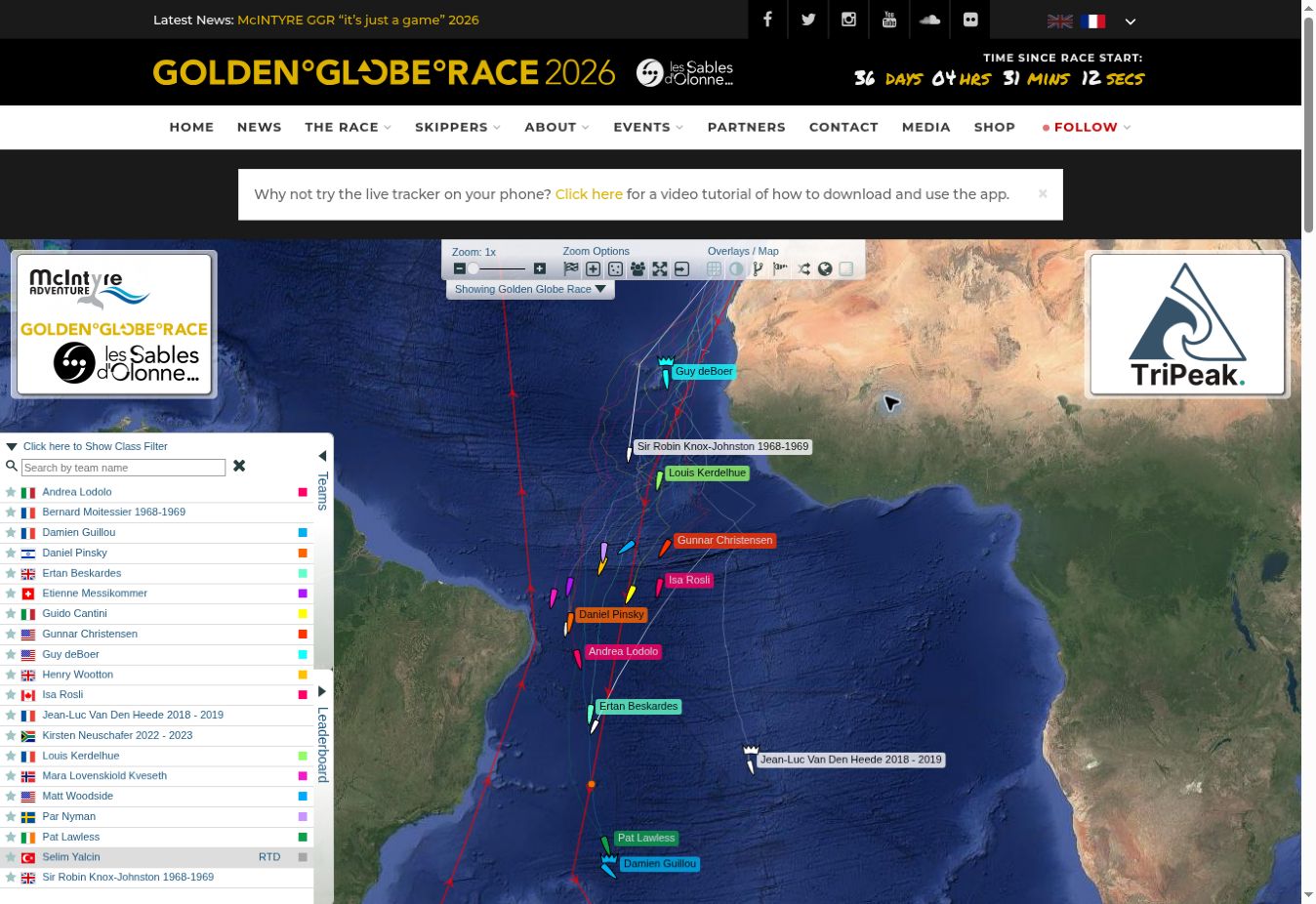This screenshot has height=904, width=1316.
Task: Click the expand arrows fullscreen icon
Action: point(660,269)
